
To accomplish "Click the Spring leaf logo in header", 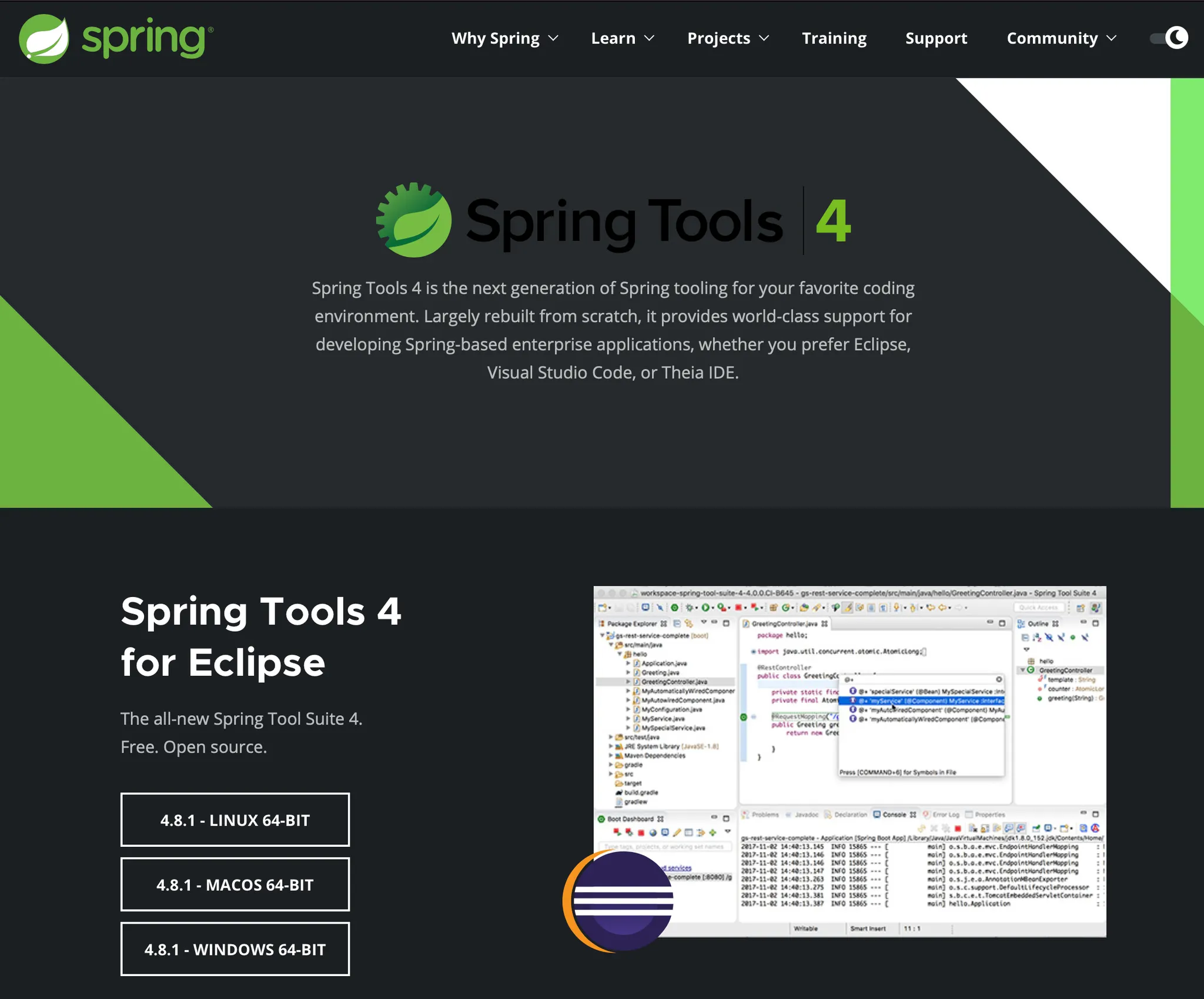I will [44, 39].
